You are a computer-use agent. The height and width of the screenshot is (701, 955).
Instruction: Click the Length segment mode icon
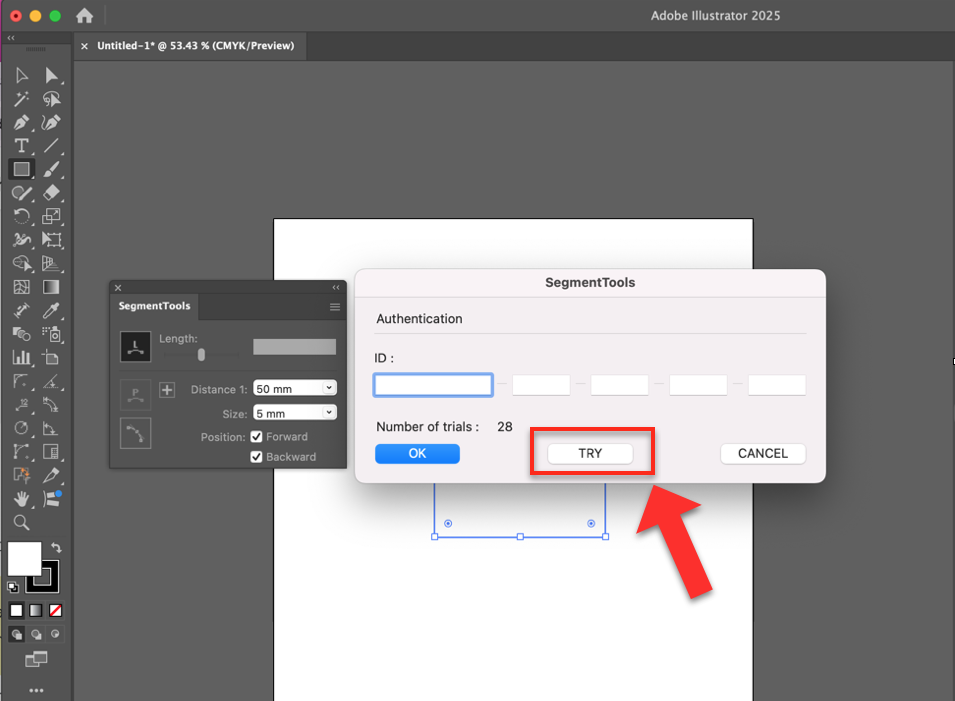[135, 347]
